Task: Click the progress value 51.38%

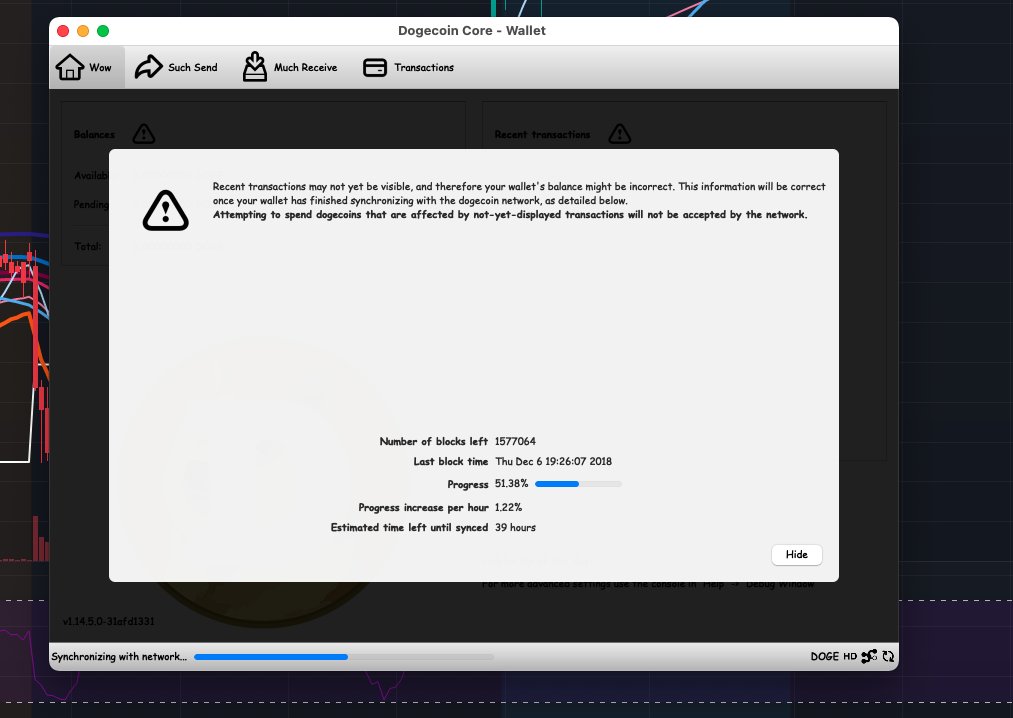Action: 511,483
